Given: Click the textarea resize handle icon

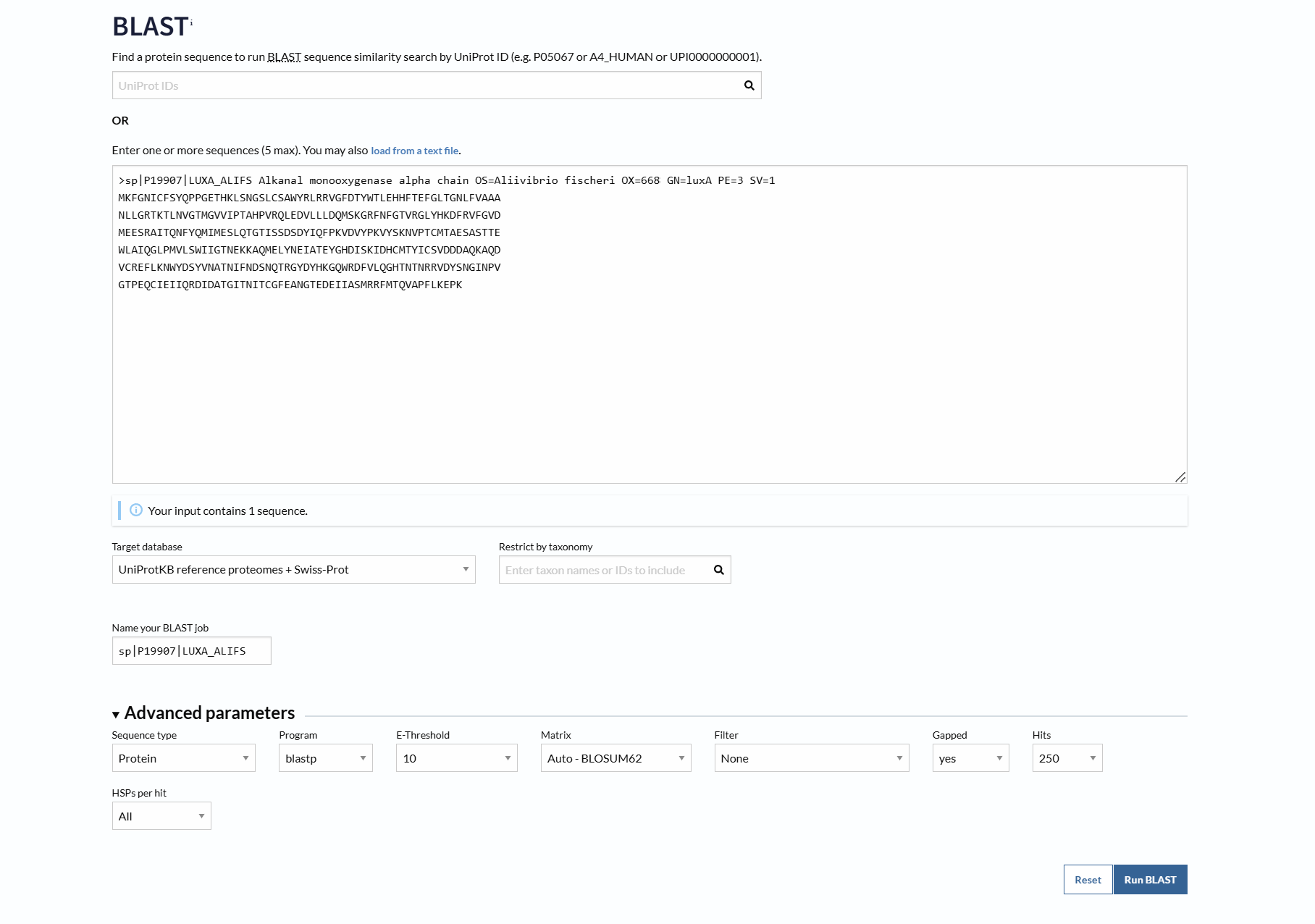Looking at the screenshot, I should point(1180,476).
